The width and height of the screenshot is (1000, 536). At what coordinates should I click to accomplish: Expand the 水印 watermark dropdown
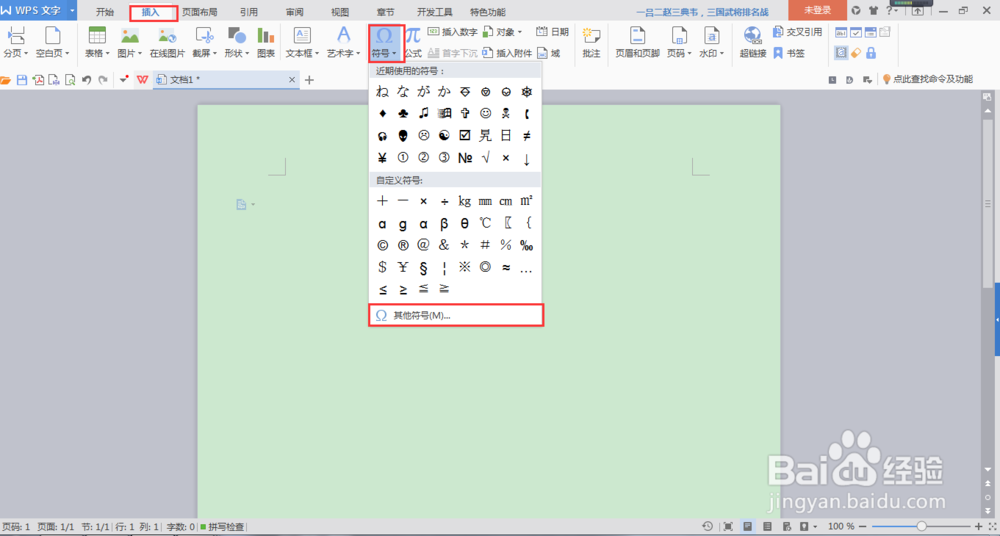tap(722, 54)
